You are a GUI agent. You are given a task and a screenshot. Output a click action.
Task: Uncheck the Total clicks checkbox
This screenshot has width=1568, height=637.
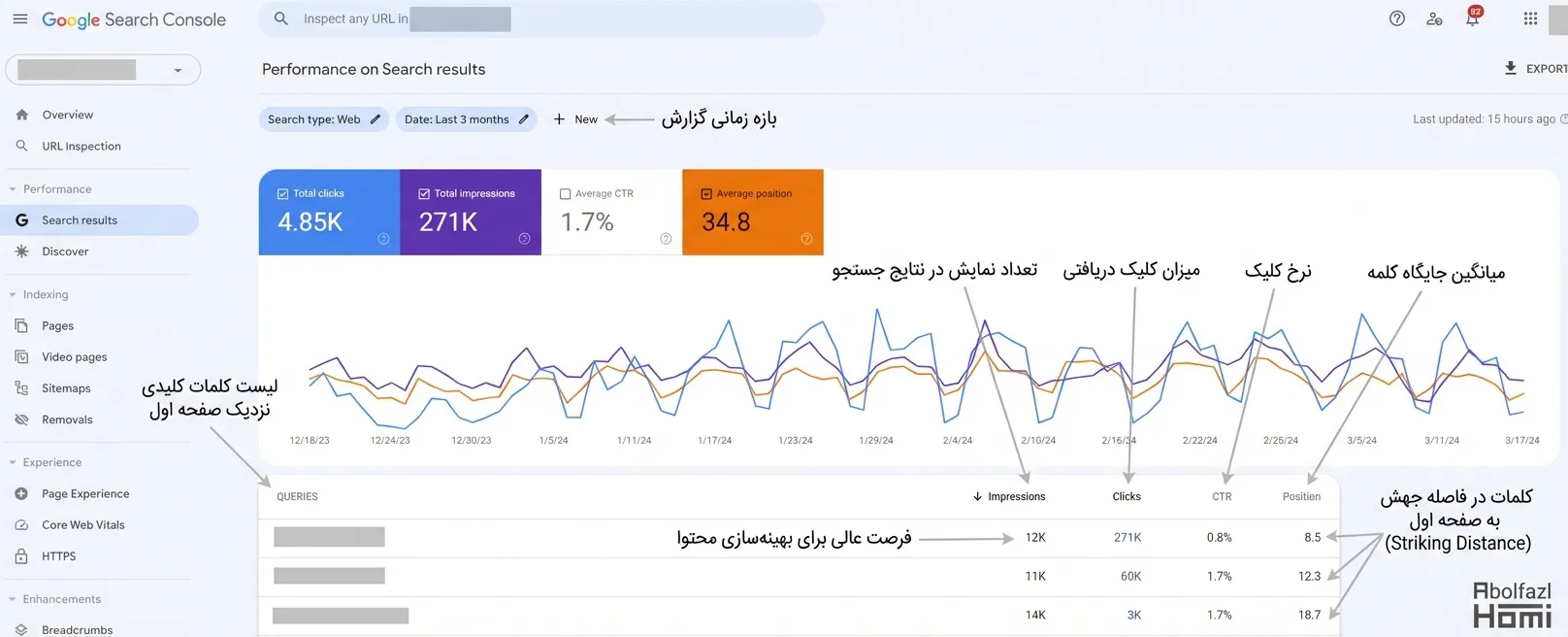coord(283,194)
